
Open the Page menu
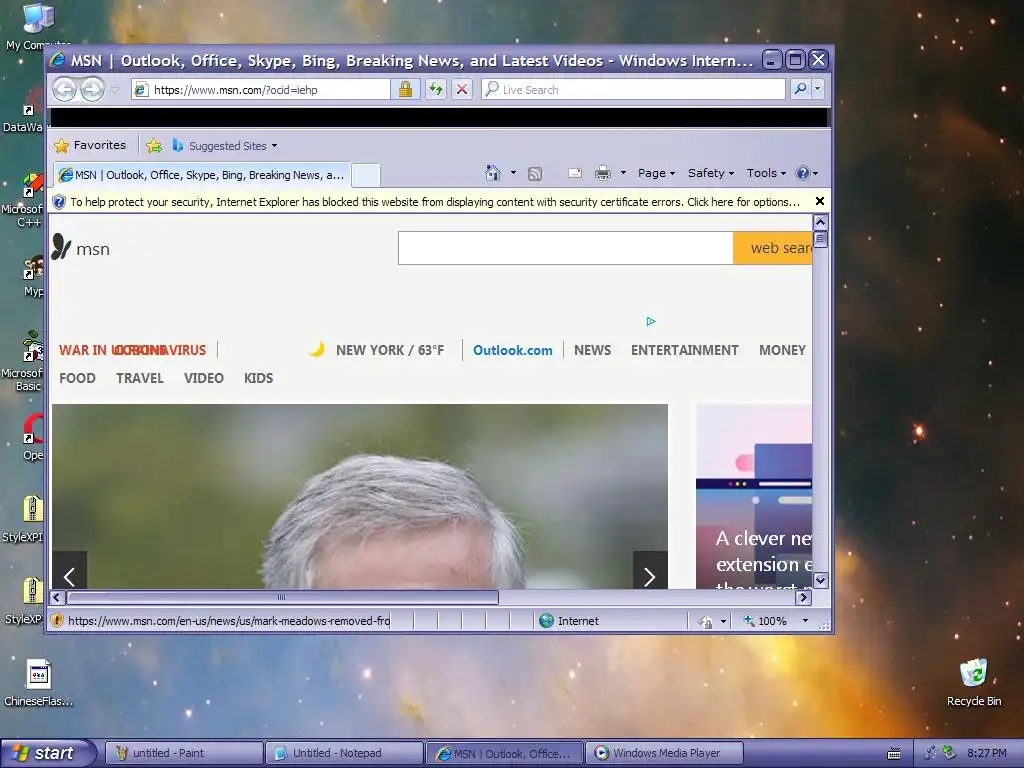pyautogui.click(x=656, y=173)
